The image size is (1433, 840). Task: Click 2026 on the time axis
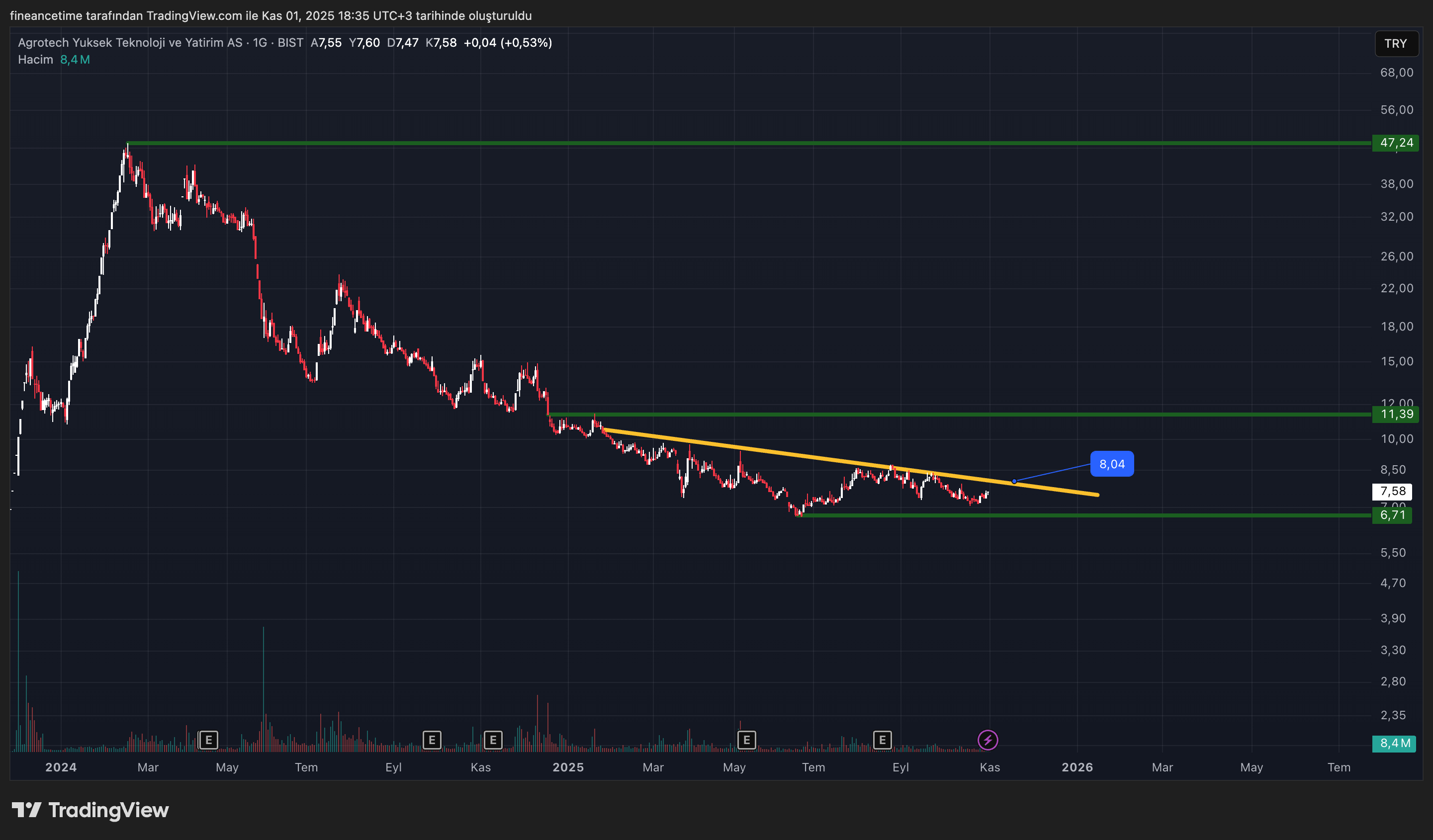coord(1077,767)
